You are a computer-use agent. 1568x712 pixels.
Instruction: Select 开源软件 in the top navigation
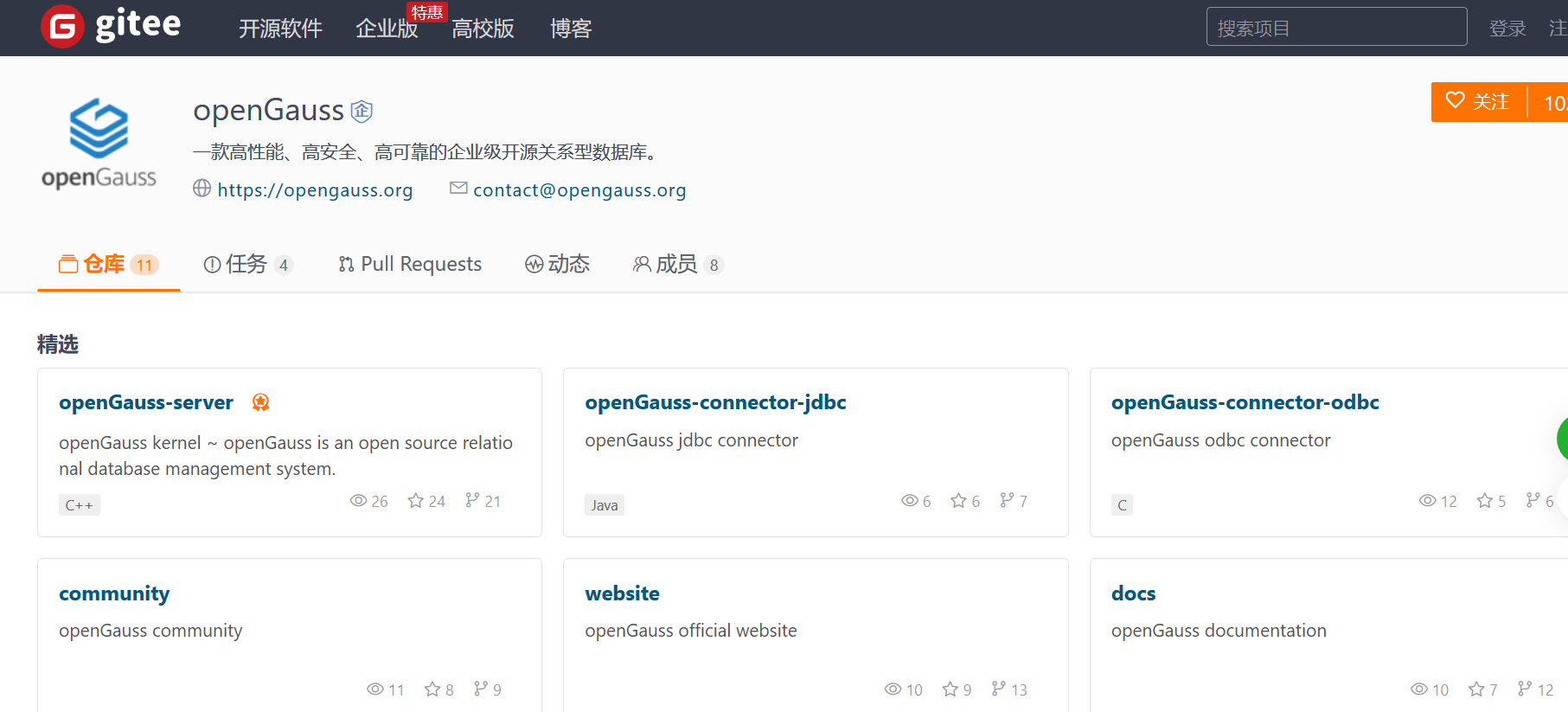pos(280,29)
